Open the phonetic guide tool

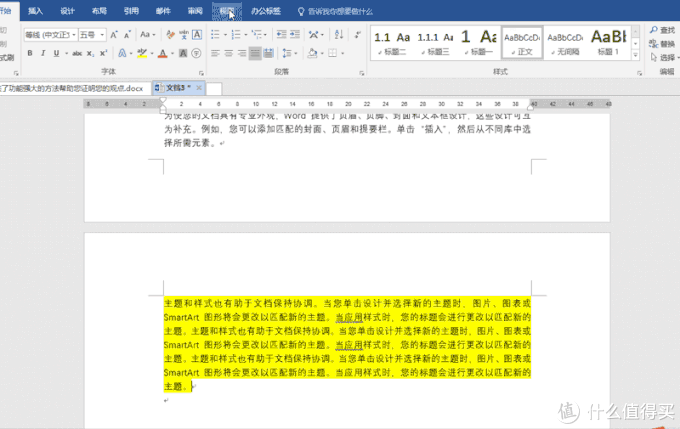[184, 35]
